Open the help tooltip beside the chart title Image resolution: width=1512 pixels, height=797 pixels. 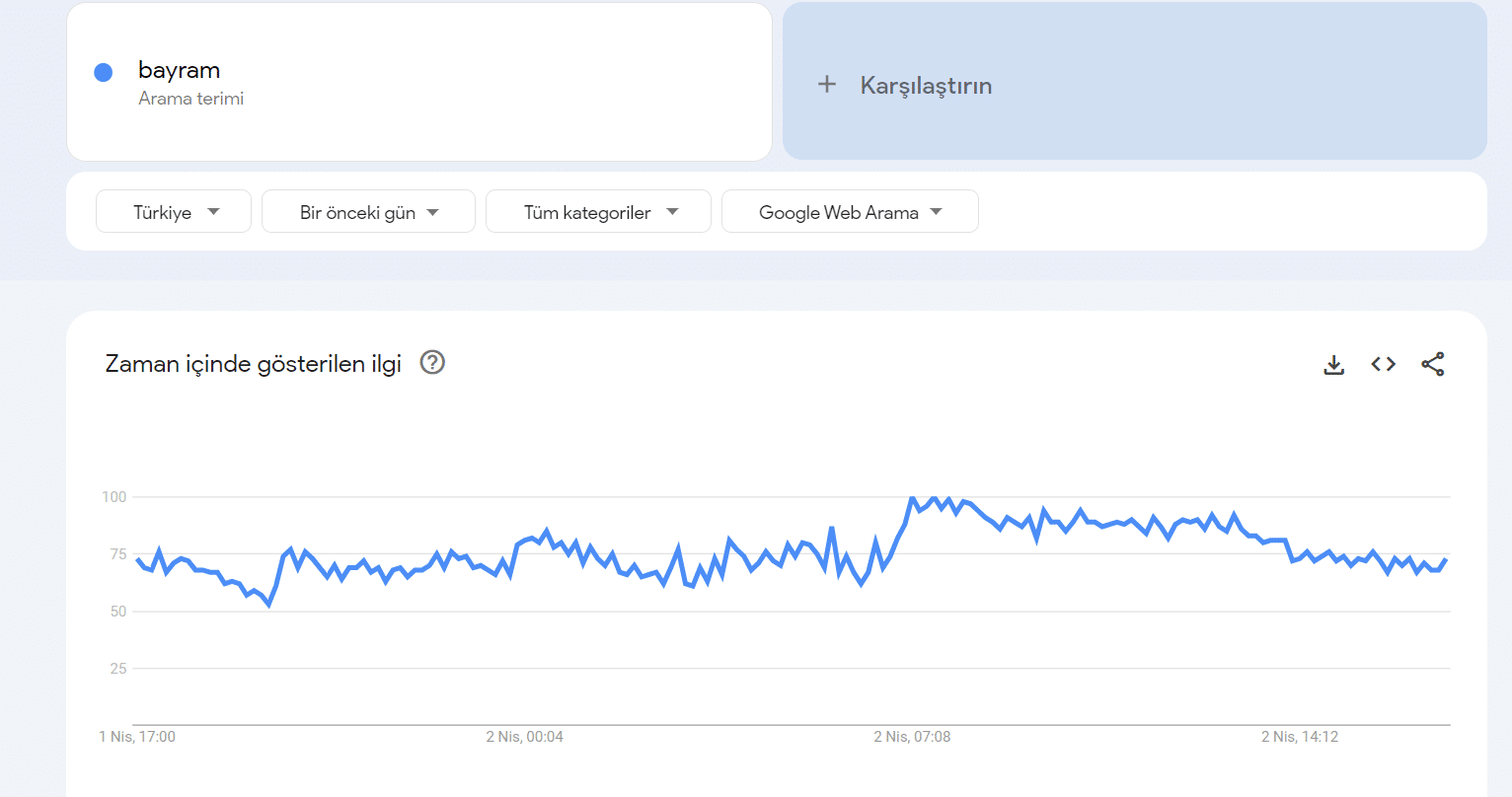431,363
